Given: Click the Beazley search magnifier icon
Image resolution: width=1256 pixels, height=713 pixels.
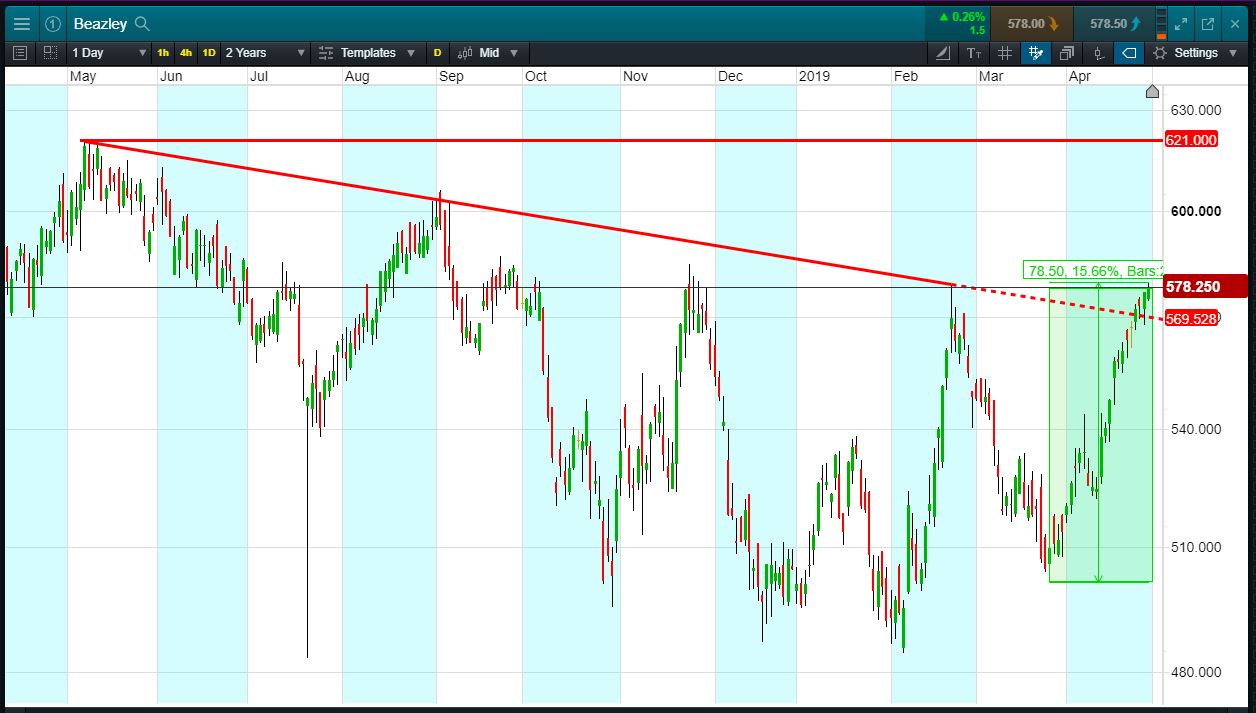Looking at the screenshot, I should pos(142,23).
